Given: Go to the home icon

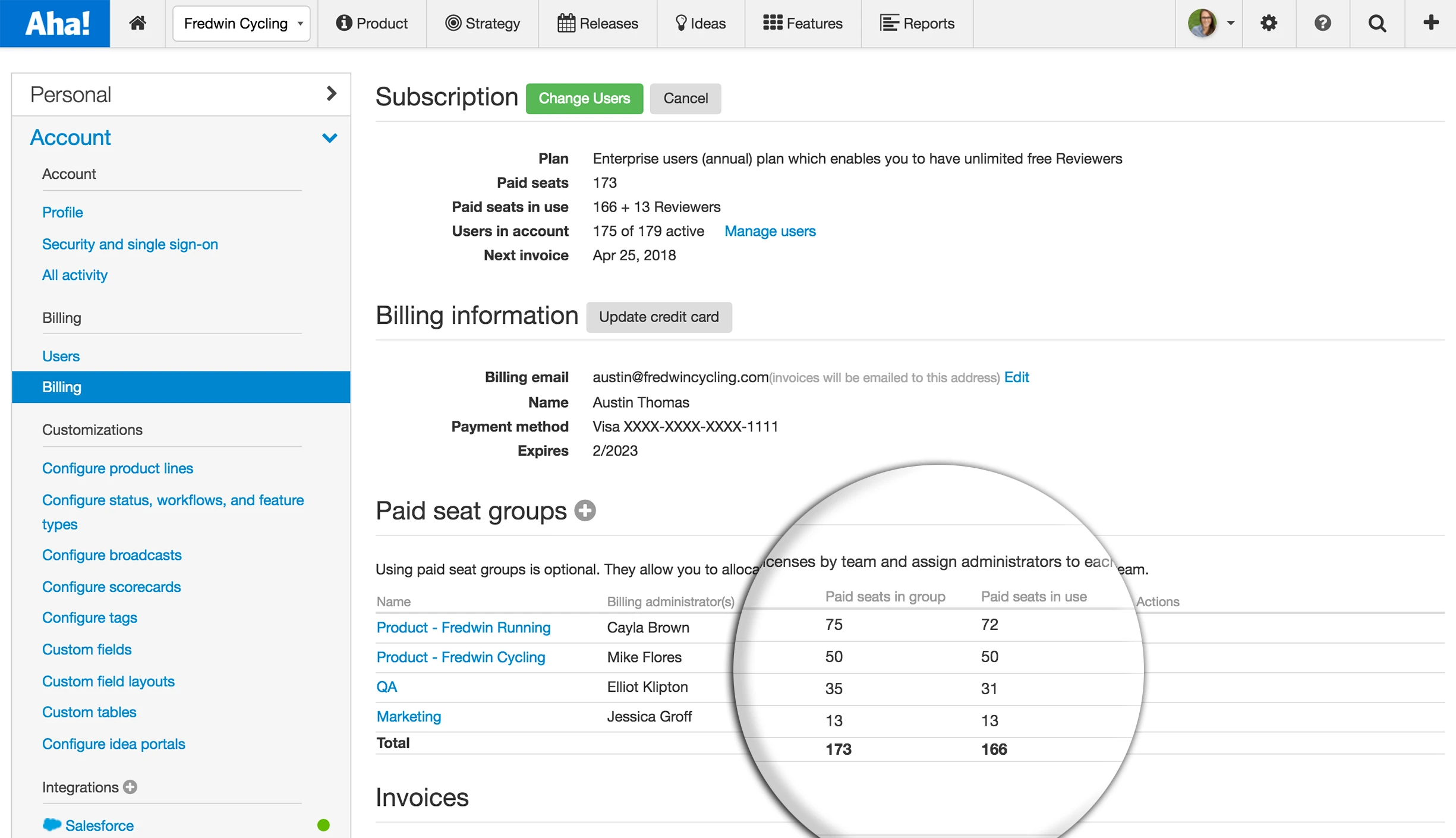Looking at the screenshot, I should click(137, 23).
